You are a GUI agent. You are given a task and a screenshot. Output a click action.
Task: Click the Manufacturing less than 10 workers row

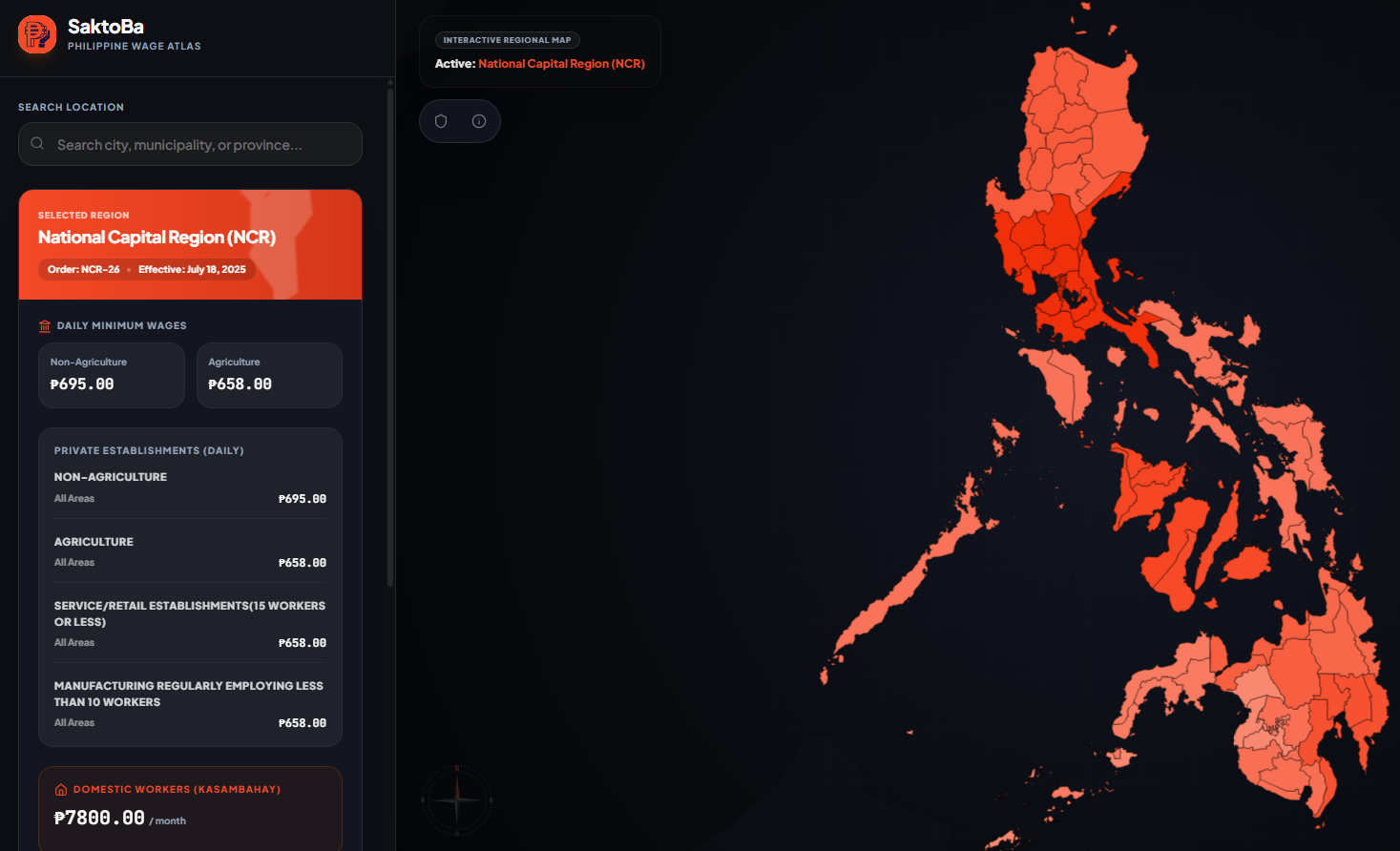point(190,704)
